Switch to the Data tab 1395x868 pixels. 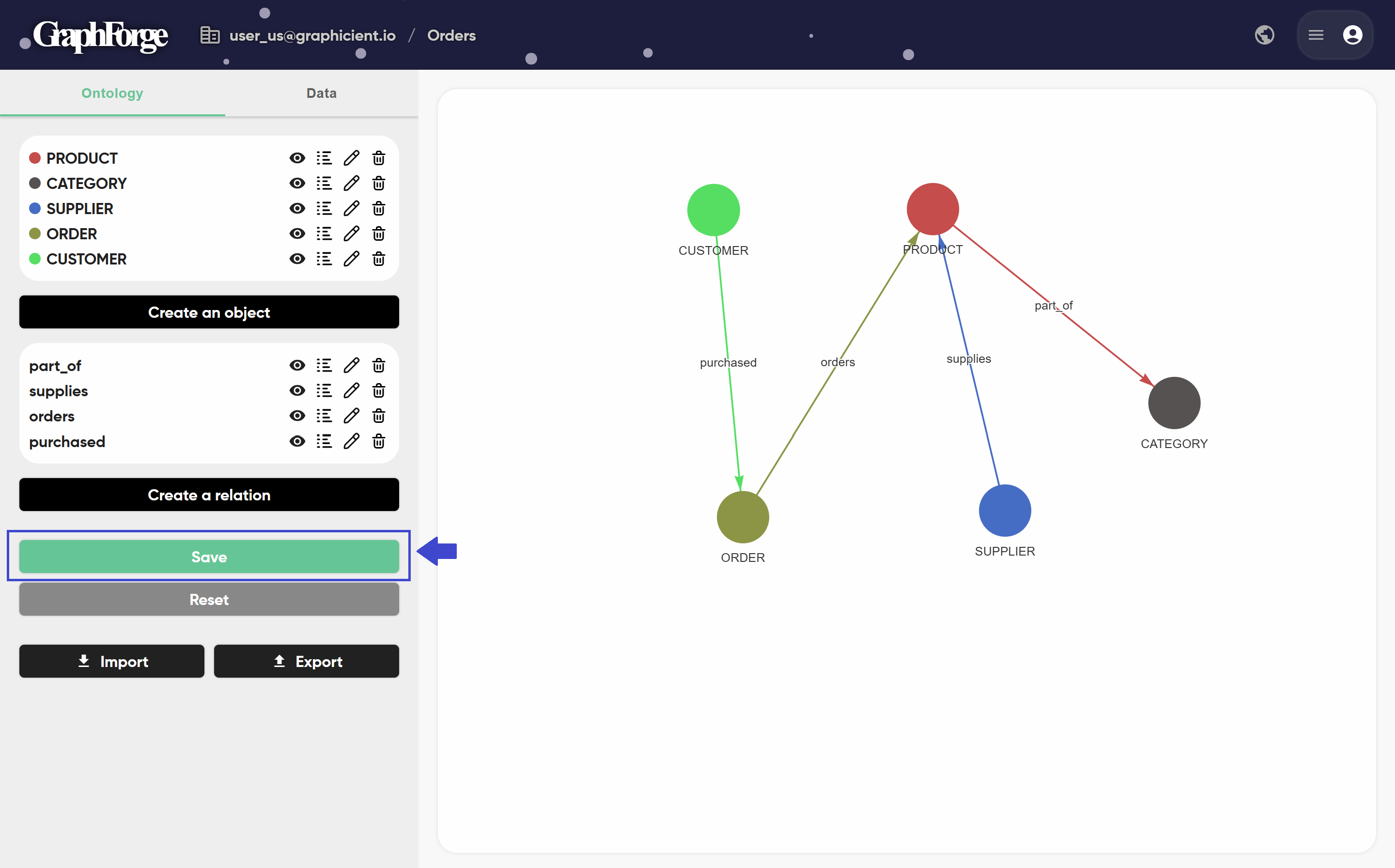tap(321, 93)
